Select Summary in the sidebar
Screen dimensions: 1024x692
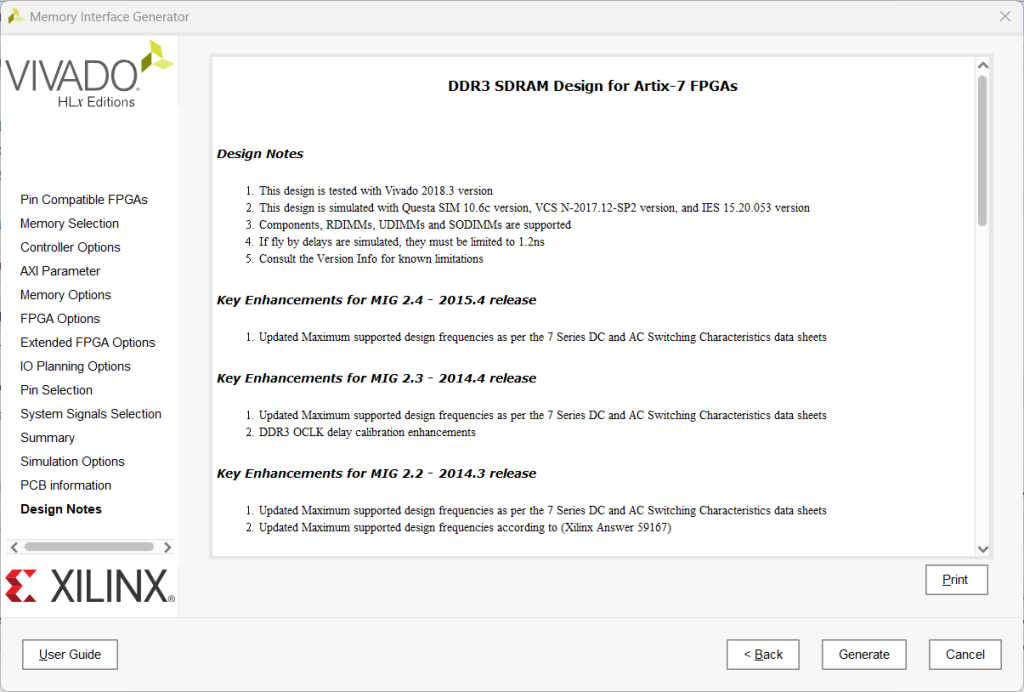pyautogui.click(x=47, y=438)
